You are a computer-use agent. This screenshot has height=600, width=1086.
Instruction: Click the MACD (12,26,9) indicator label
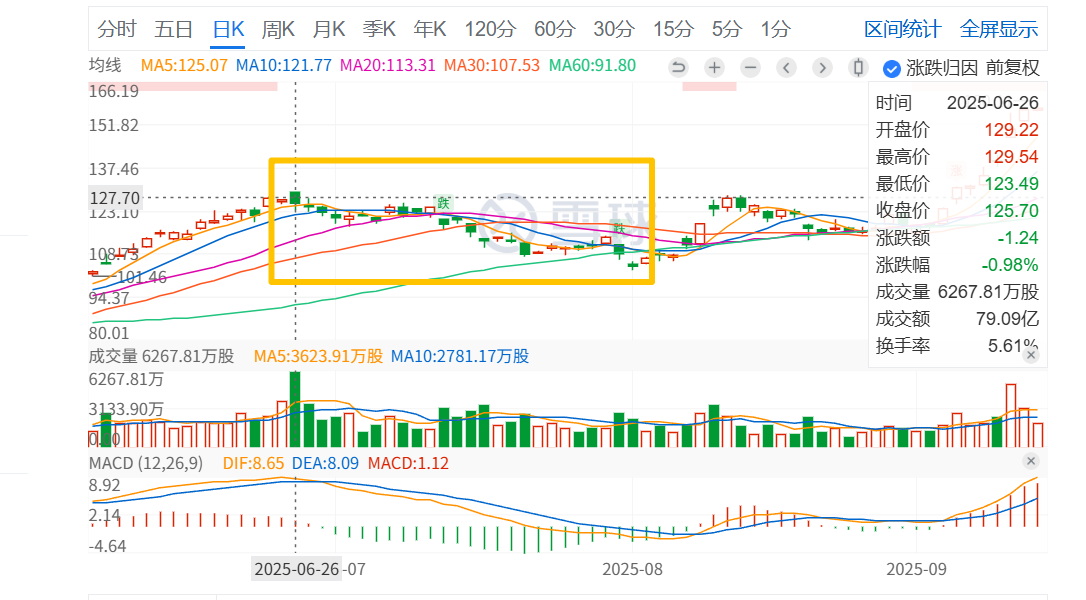click(146, 463)
